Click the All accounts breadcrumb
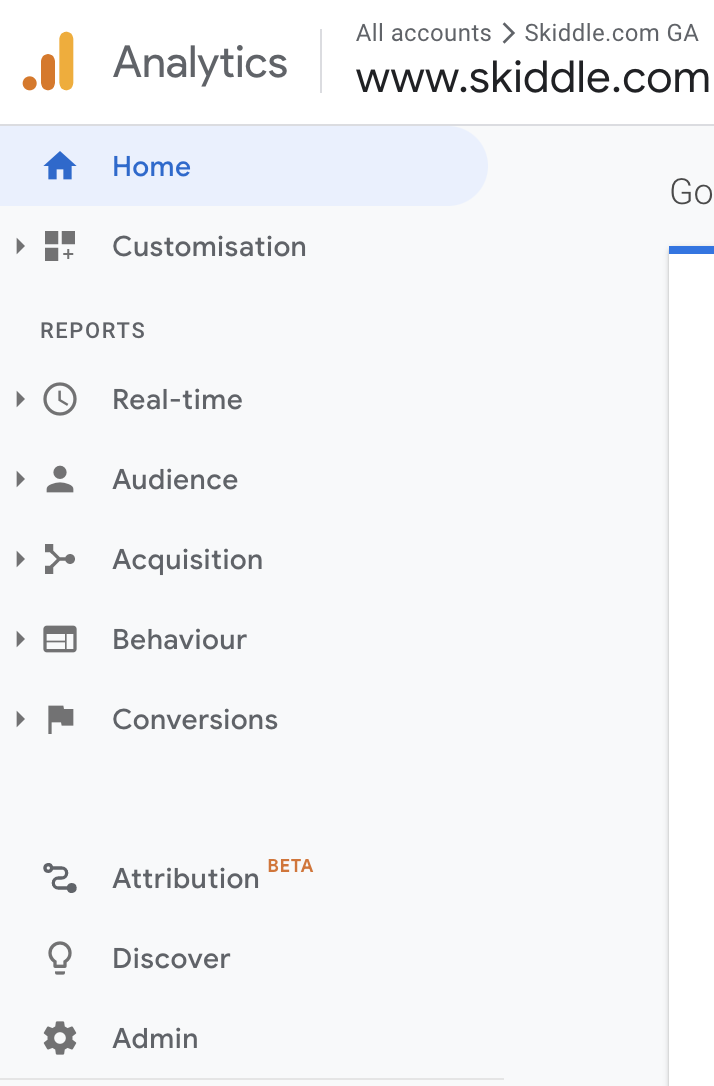714x1086 pixels. coord(423,33)
